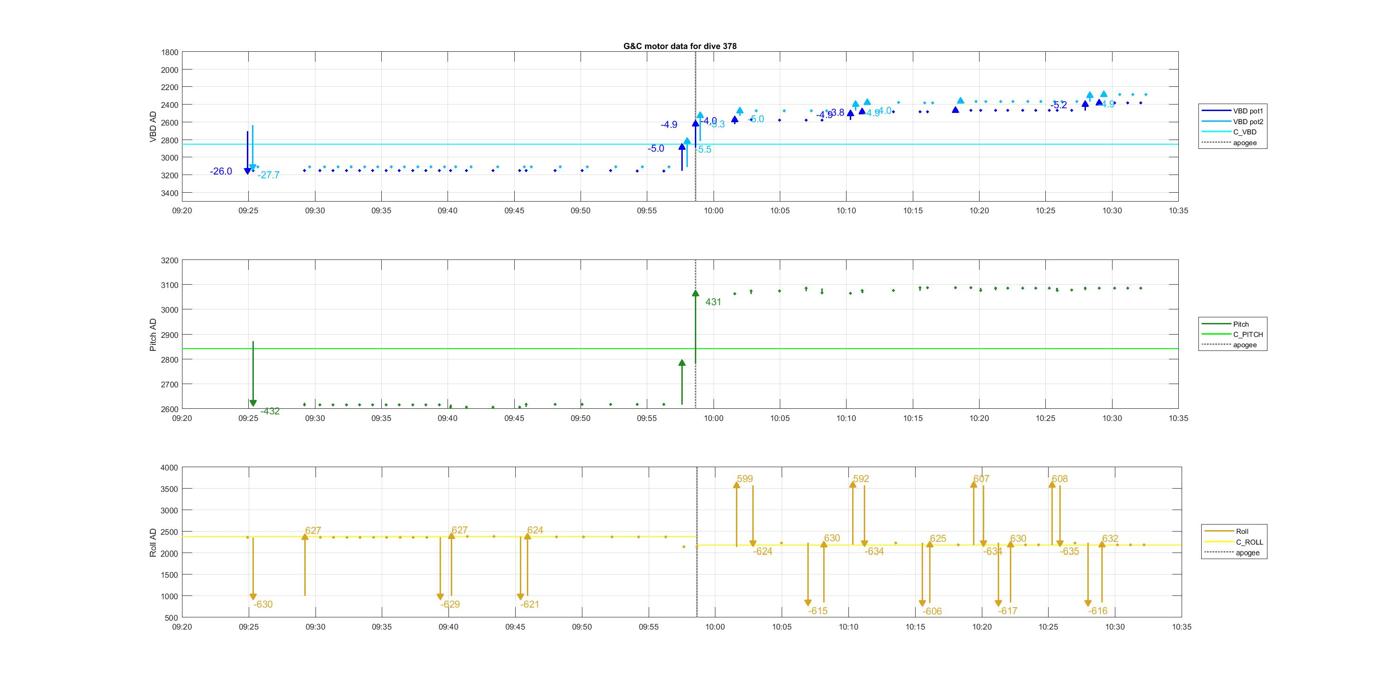Image resolution: width=1400 pixels, height=693 pixels.
Task: Click the "-635" roll data label
Action: (1070, 551)
